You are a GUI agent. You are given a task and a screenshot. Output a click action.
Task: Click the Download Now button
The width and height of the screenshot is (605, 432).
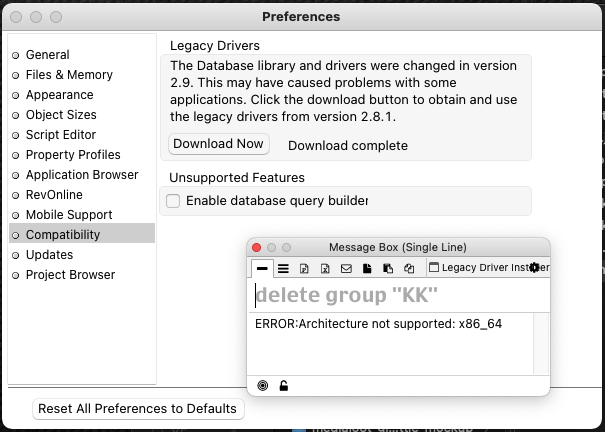(218, 144)
